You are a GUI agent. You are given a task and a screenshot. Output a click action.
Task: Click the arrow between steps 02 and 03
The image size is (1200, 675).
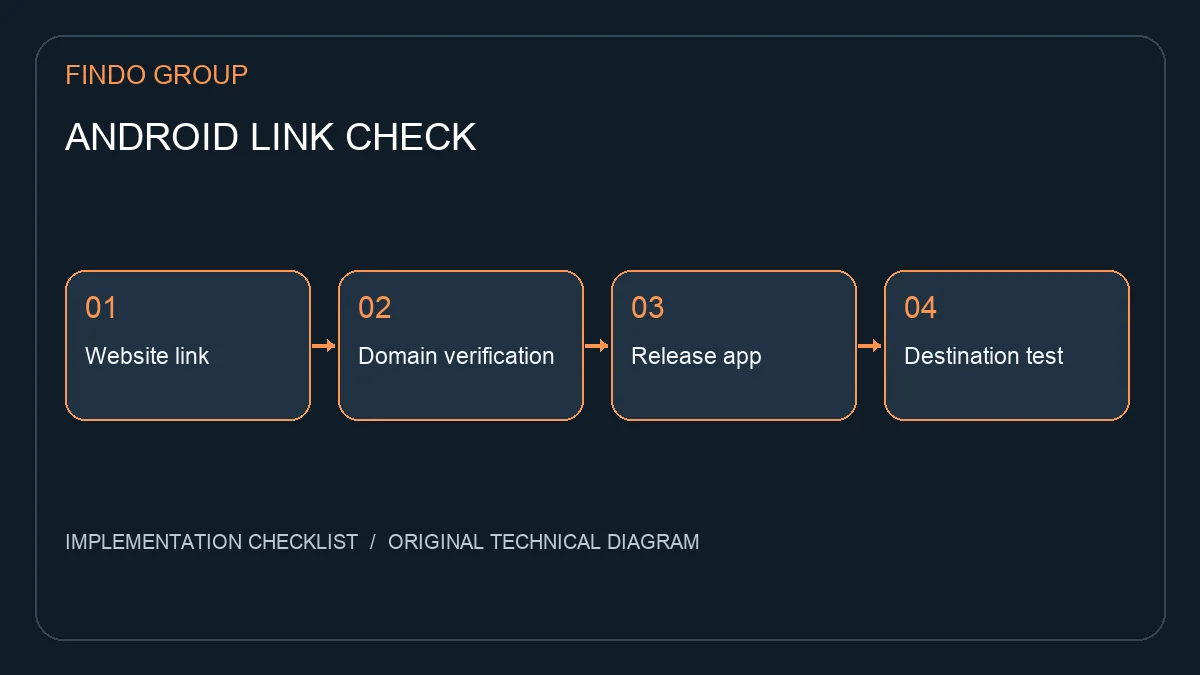coord(597,346)
